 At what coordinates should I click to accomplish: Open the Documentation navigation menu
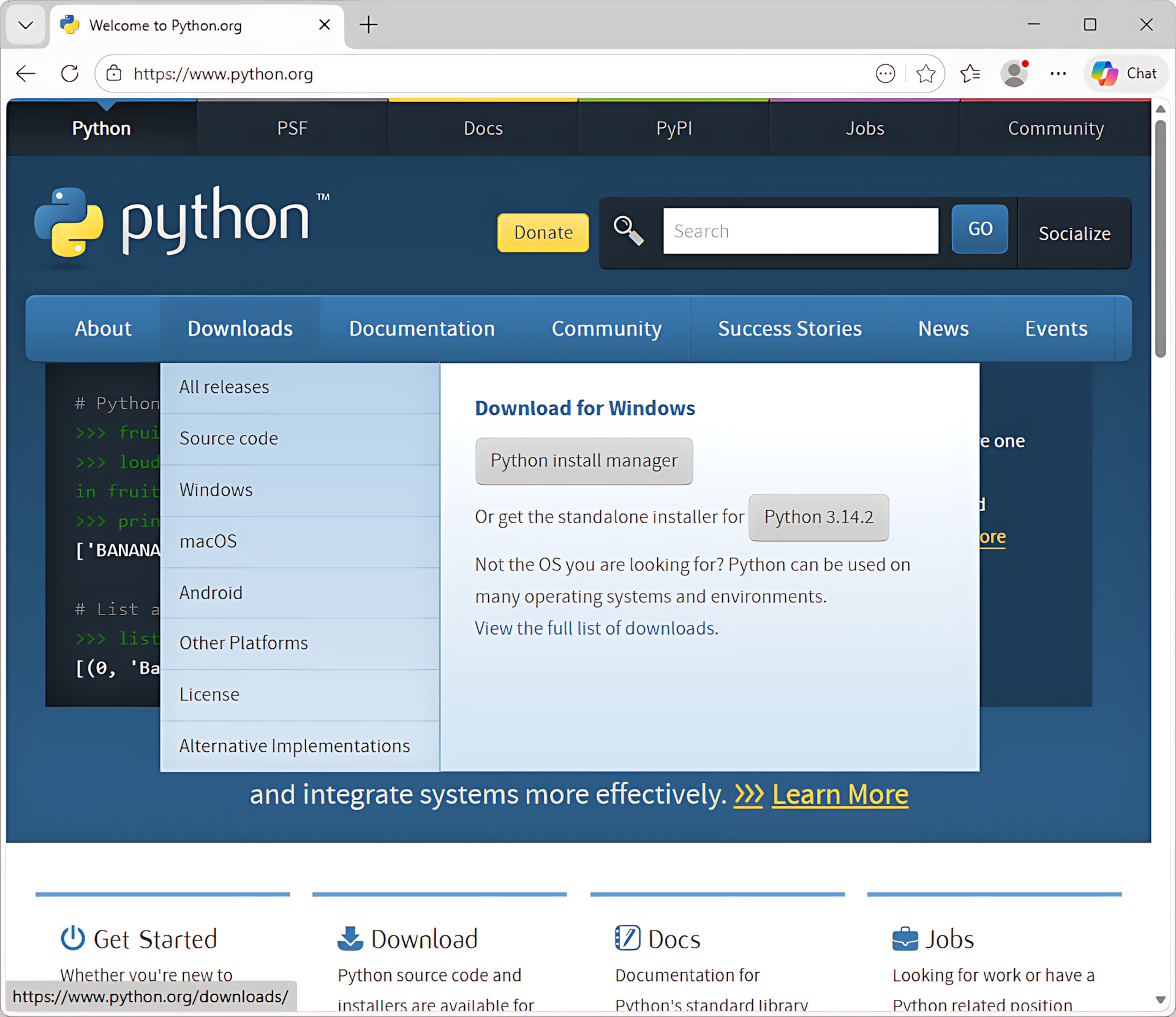(421, 329)
